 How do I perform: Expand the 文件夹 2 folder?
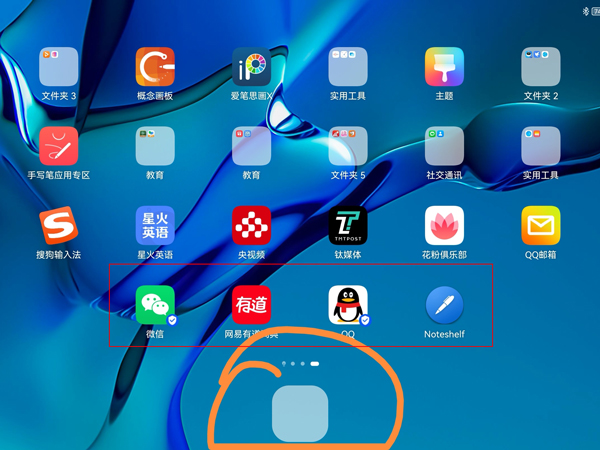click(x=540, y=67)
